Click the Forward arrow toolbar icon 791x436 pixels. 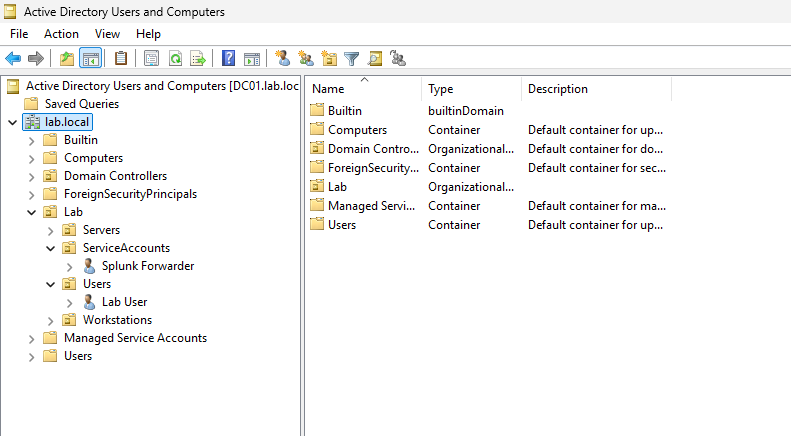[36, 59]
